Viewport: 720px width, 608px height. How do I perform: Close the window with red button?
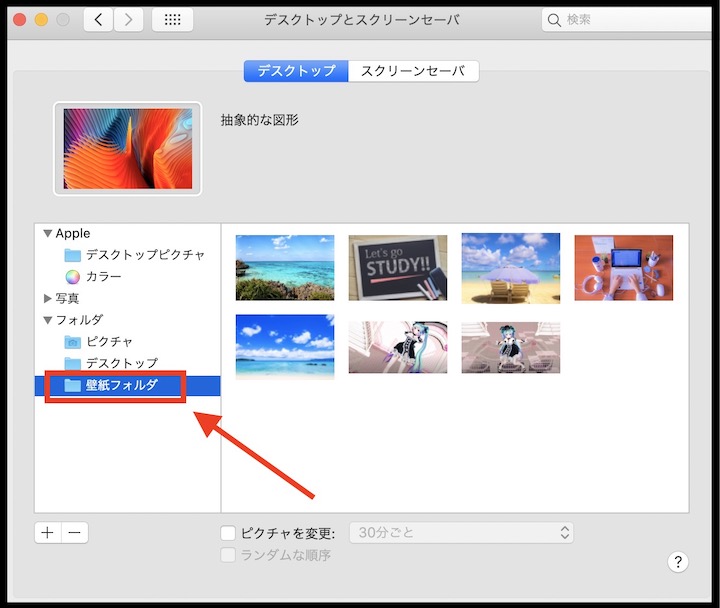[19, 20]
